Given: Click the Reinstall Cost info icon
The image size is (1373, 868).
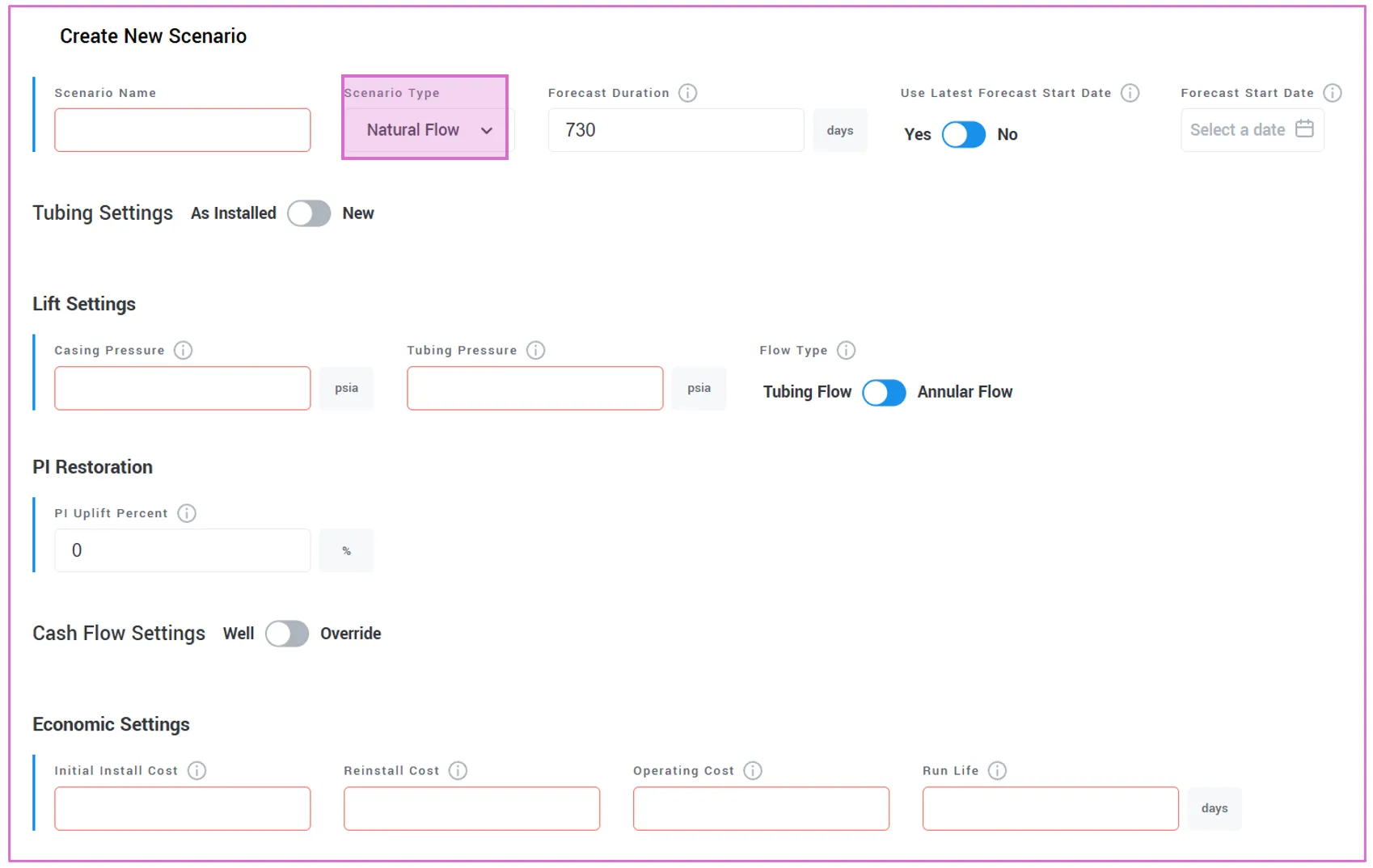Looking at the screenshot, I should click(458, 770).
